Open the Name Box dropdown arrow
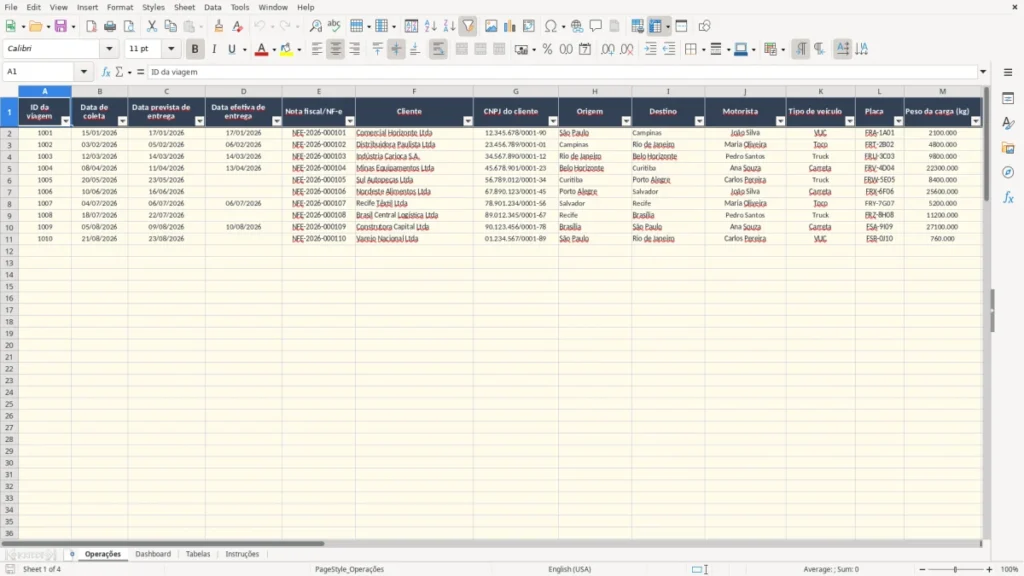Screen dimensions: 1024x576 coord(84,72)
